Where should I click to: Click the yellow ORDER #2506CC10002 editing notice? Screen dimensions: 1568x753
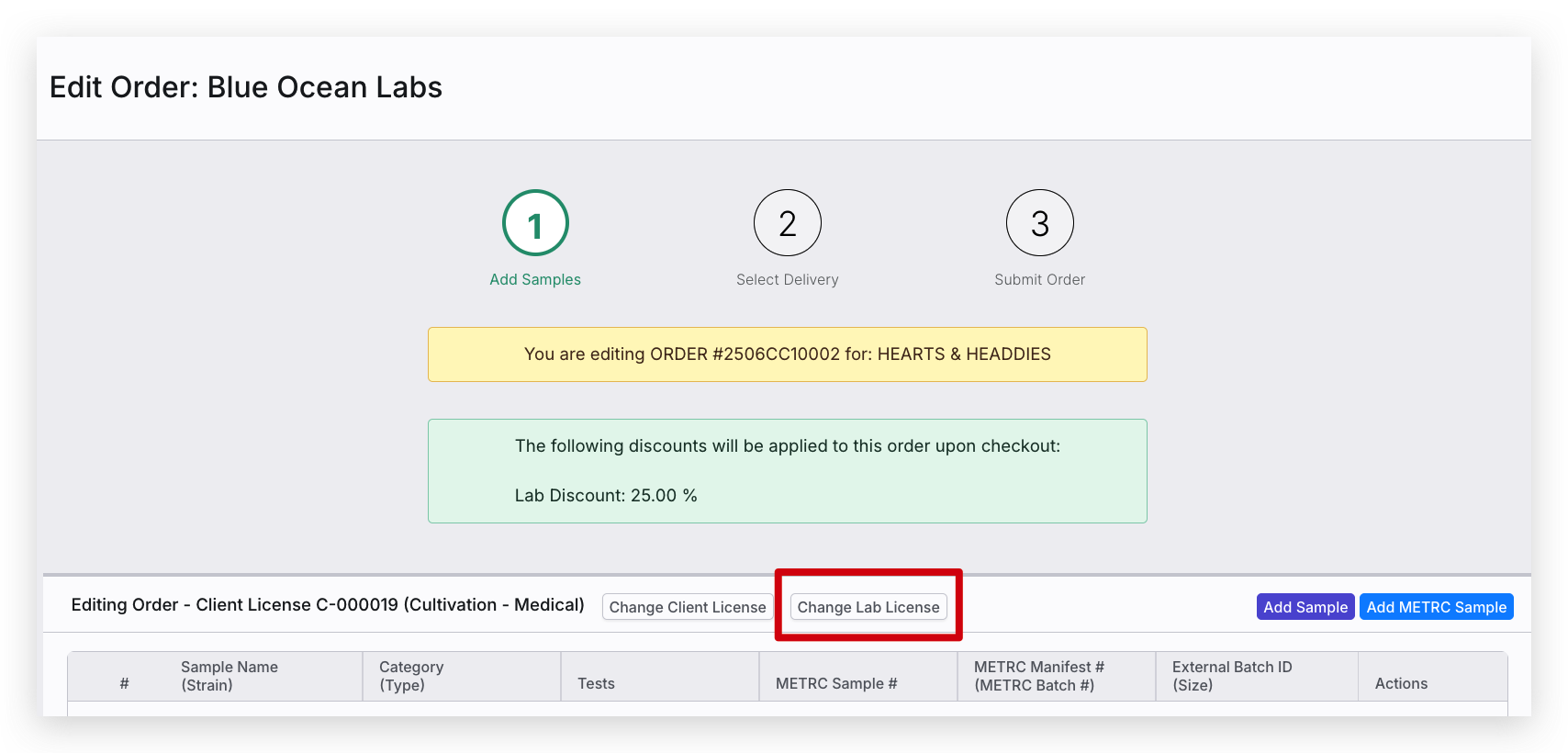(788, 354)
